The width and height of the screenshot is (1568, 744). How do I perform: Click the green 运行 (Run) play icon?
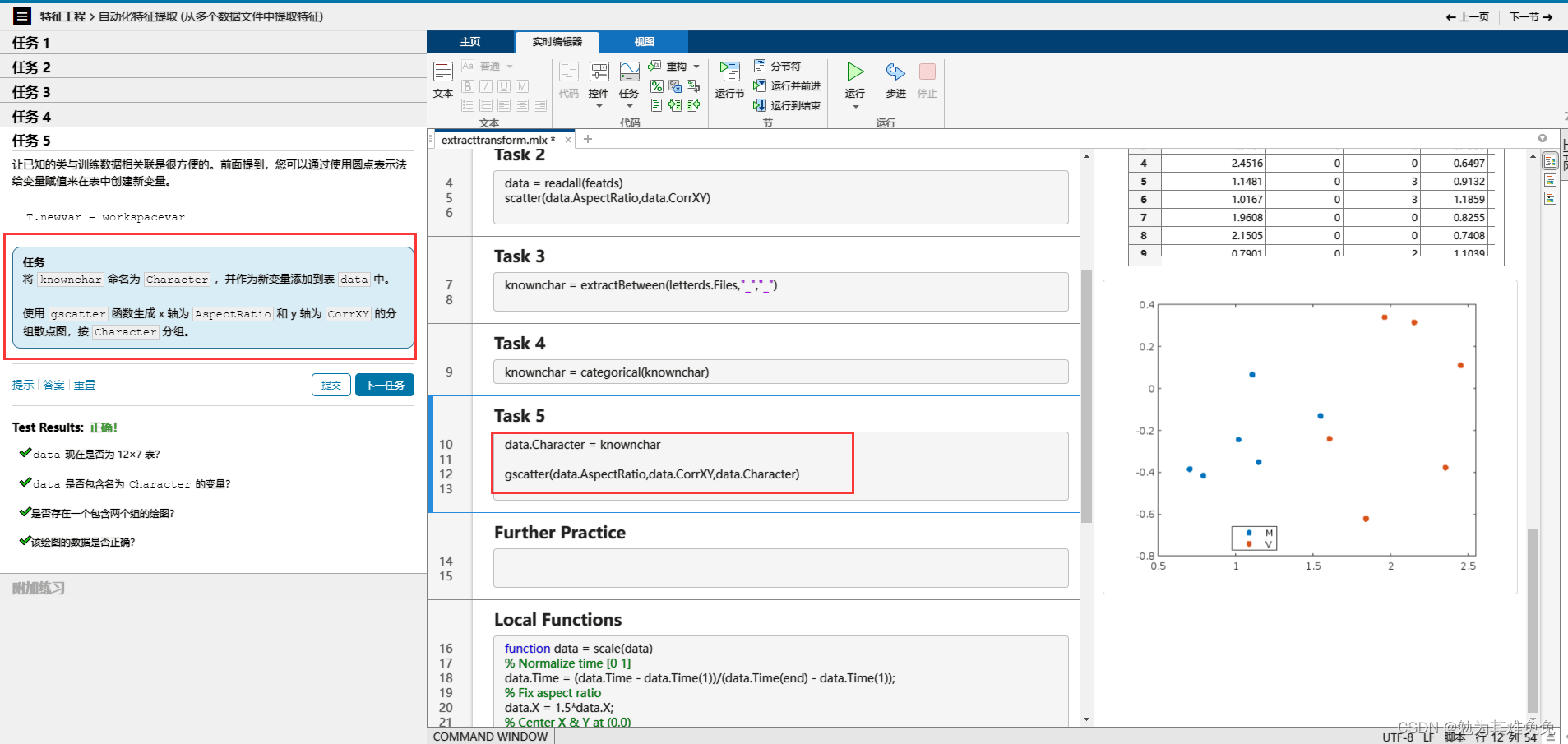pos(855,72)
